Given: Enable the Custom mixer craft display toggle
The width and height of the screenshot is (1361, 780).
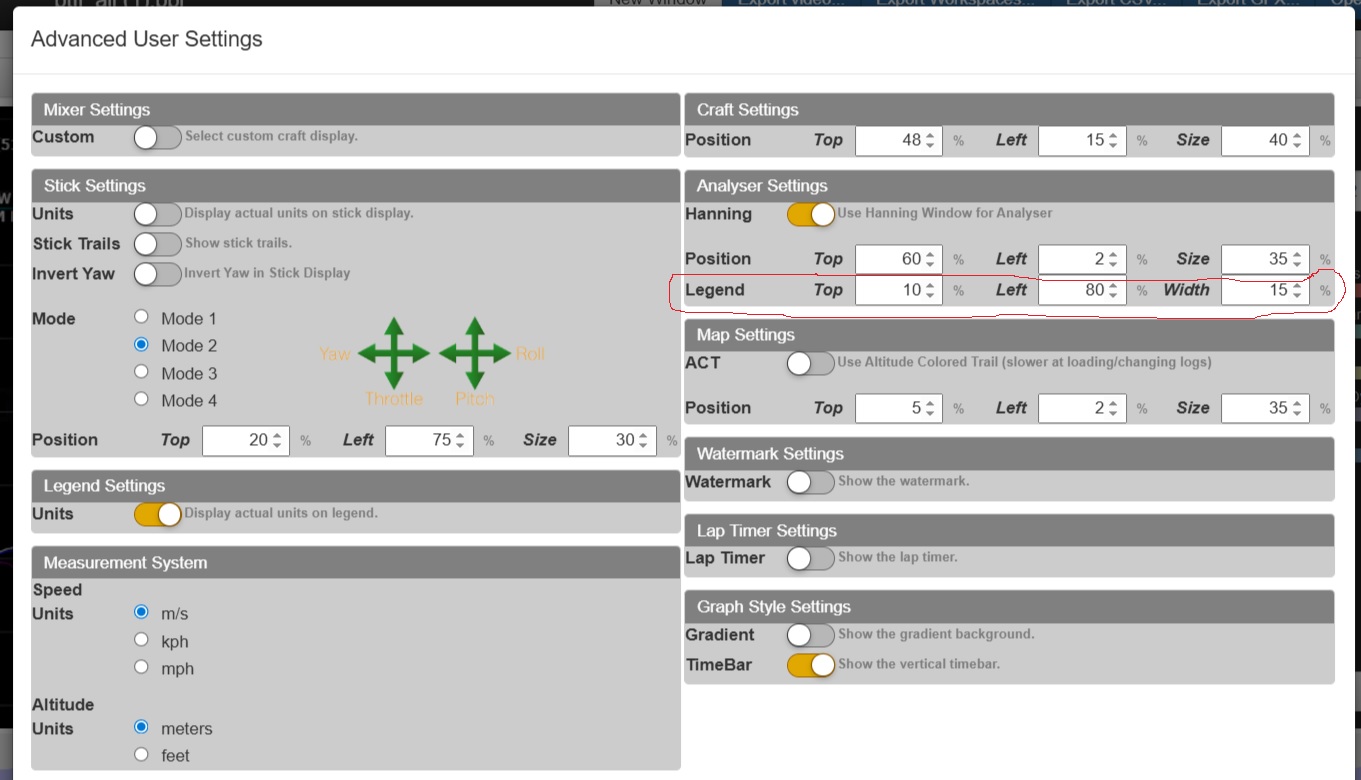Looking at the screenshot, I should tap(157, 137).
